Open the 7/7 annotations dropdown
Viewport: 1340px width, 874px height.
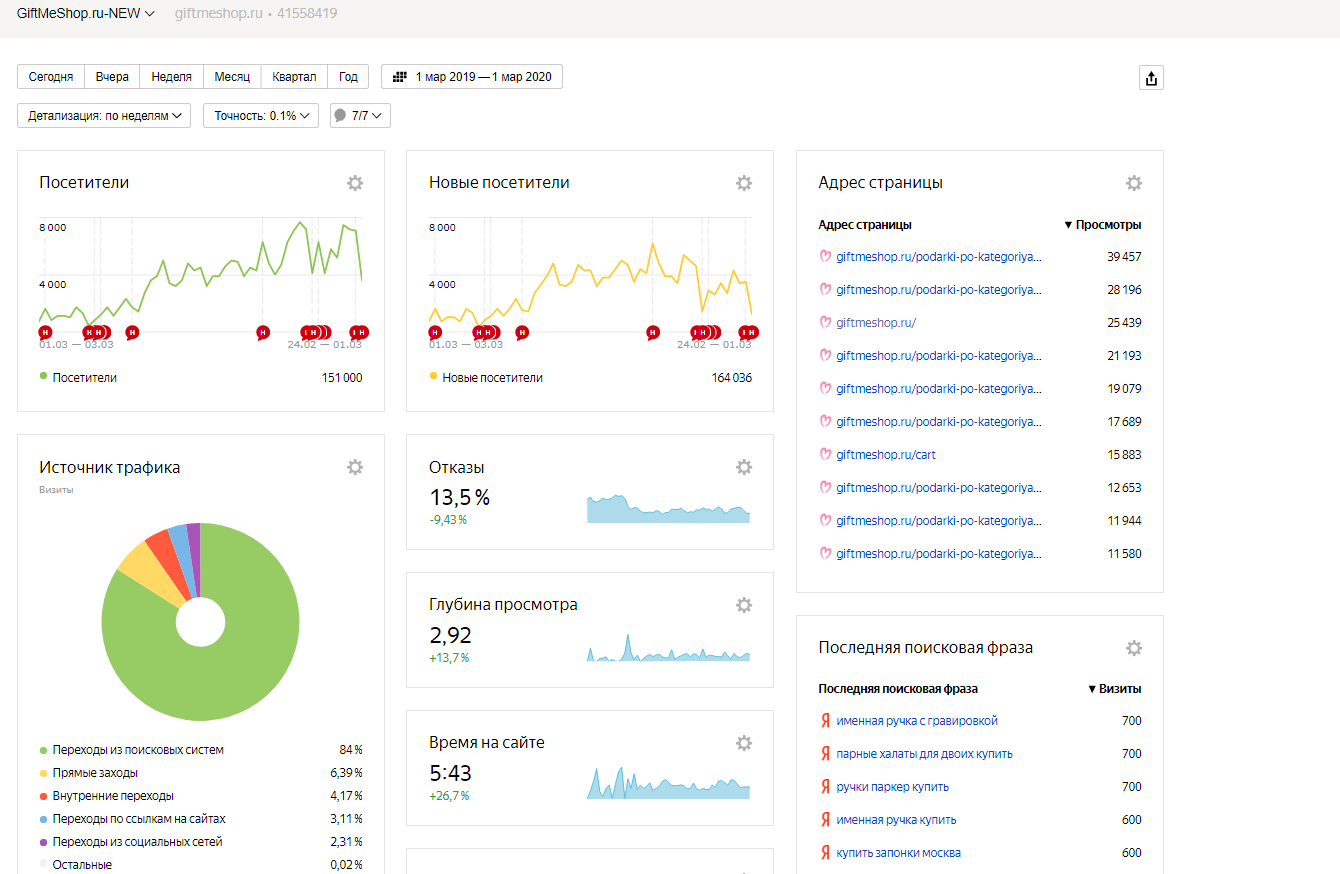360,116
